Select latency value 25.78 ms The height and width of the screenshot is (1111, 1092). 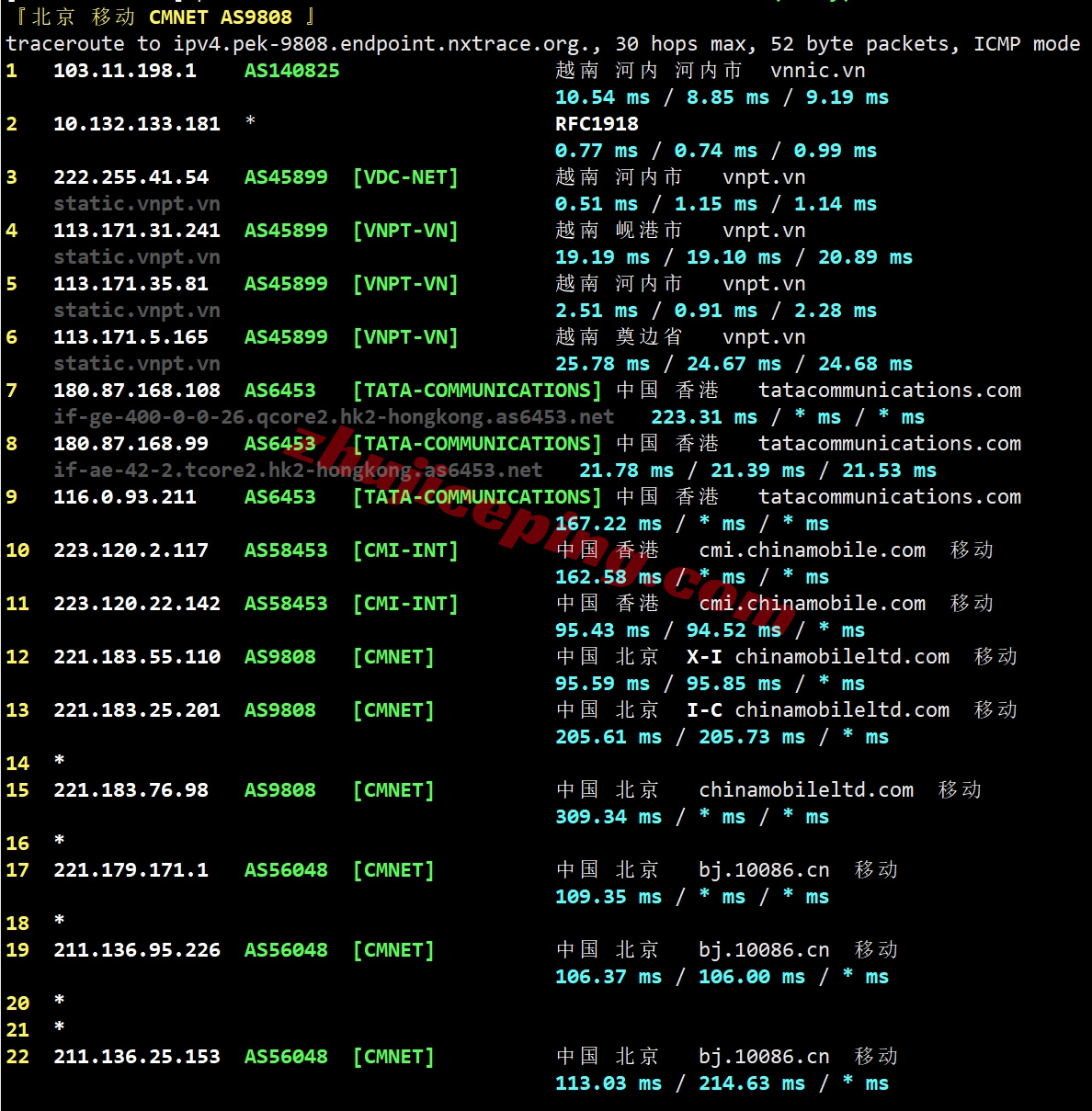click(603, 364)
